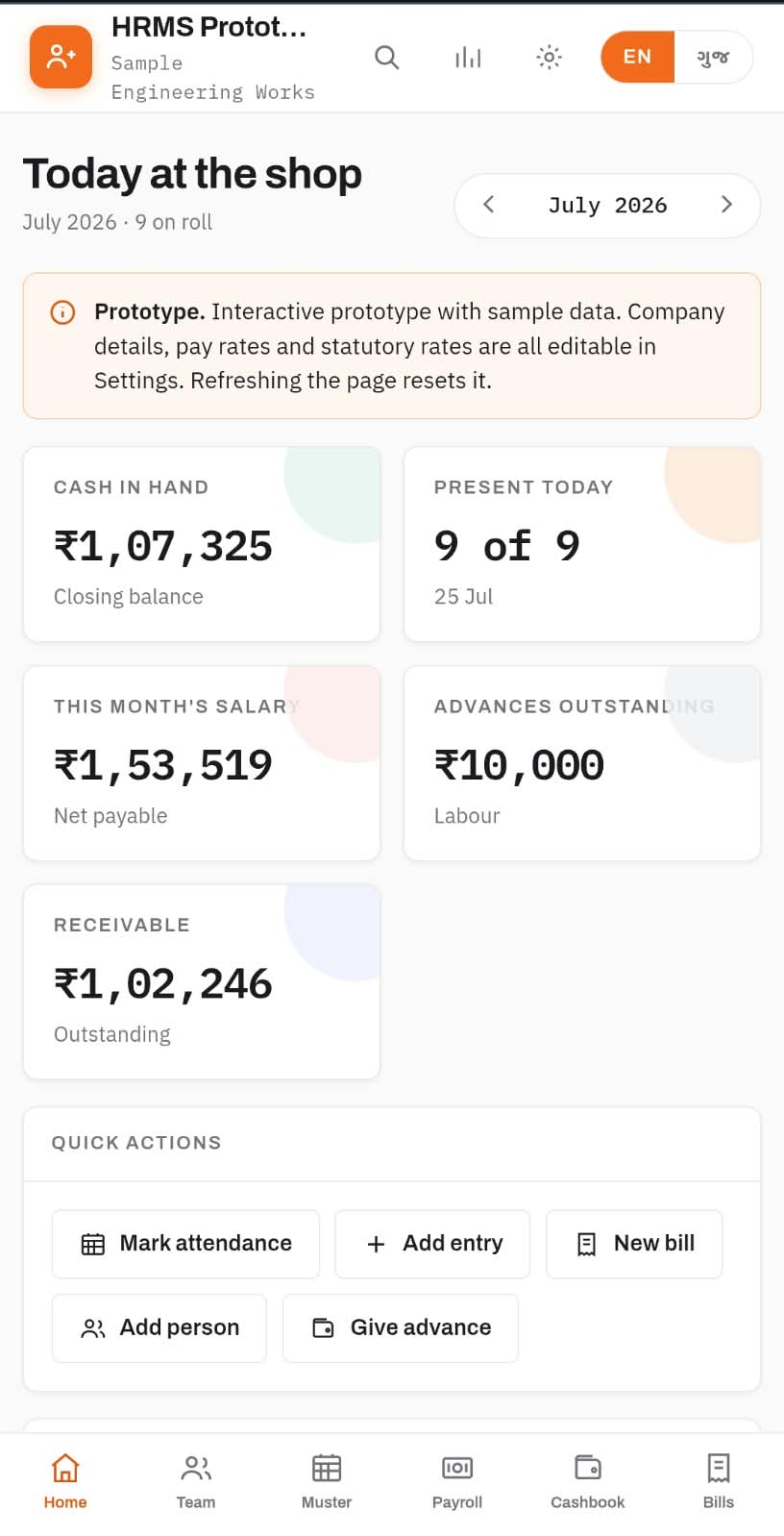Screen dimensions: 784x1536
Task: Go to Home via house icon
Action: (x=65, y=1468)
